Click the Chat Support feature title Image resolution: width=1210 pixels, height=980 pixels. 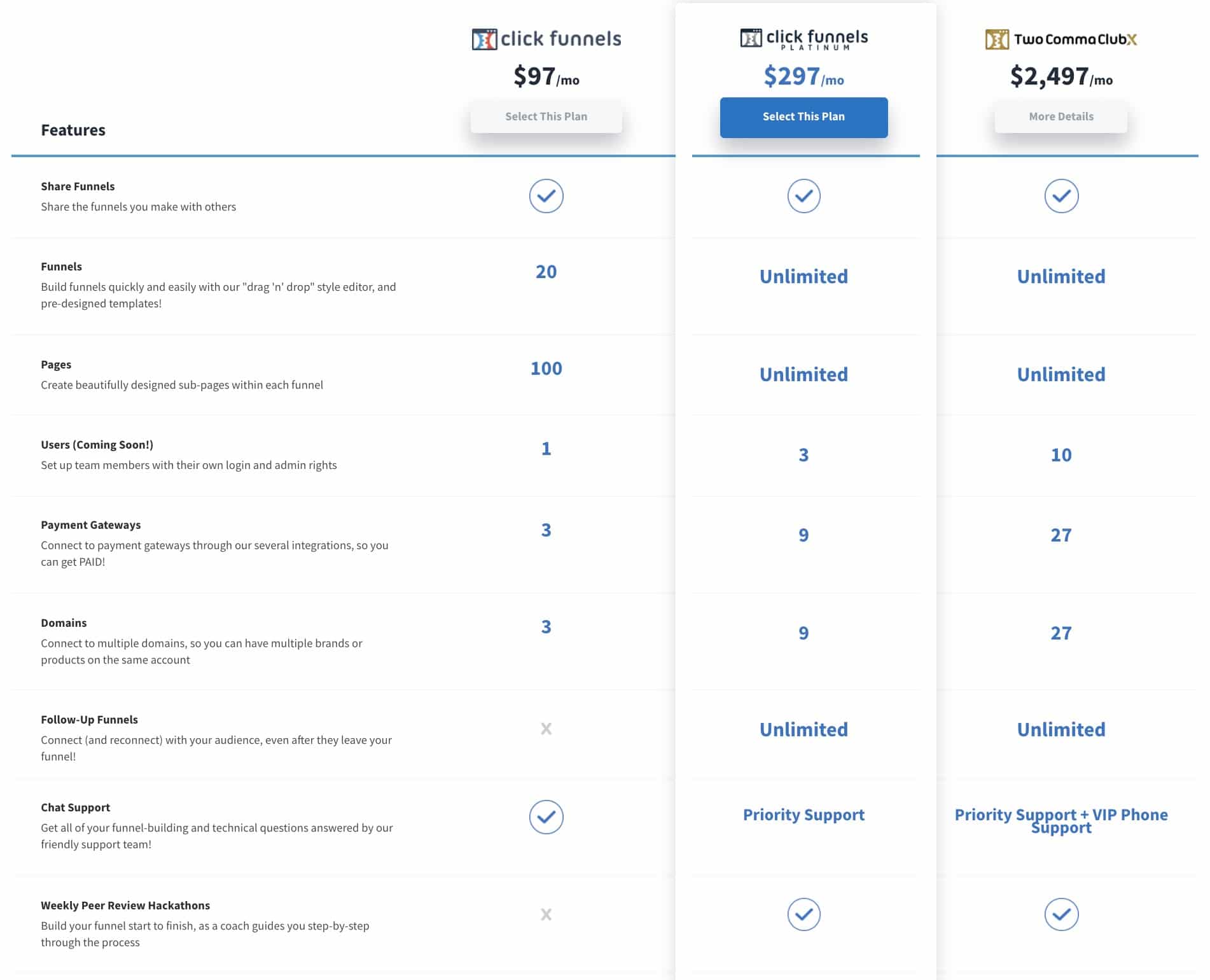tap(75, 808)
